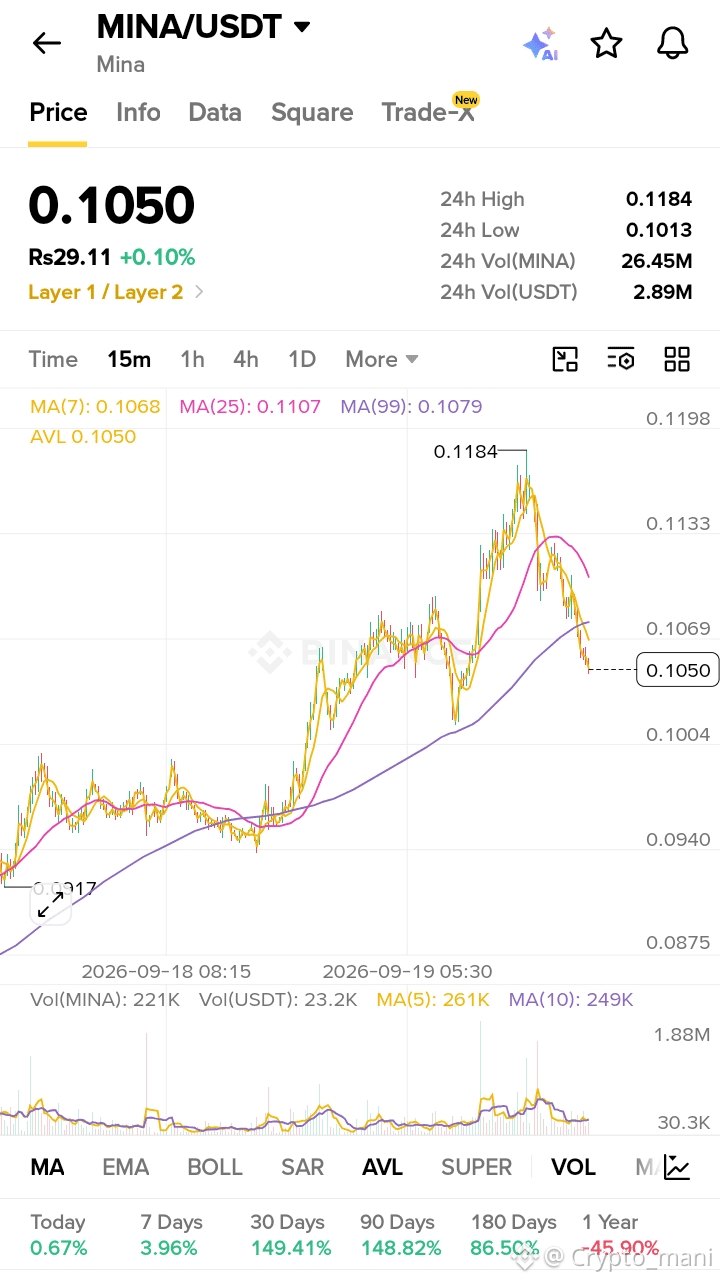Image resolution: width=720 pixels, height=1282 pixels.
Task: Open chart settings icon beside timeframes
Action: pyautogui.click(x=621, y=359)
